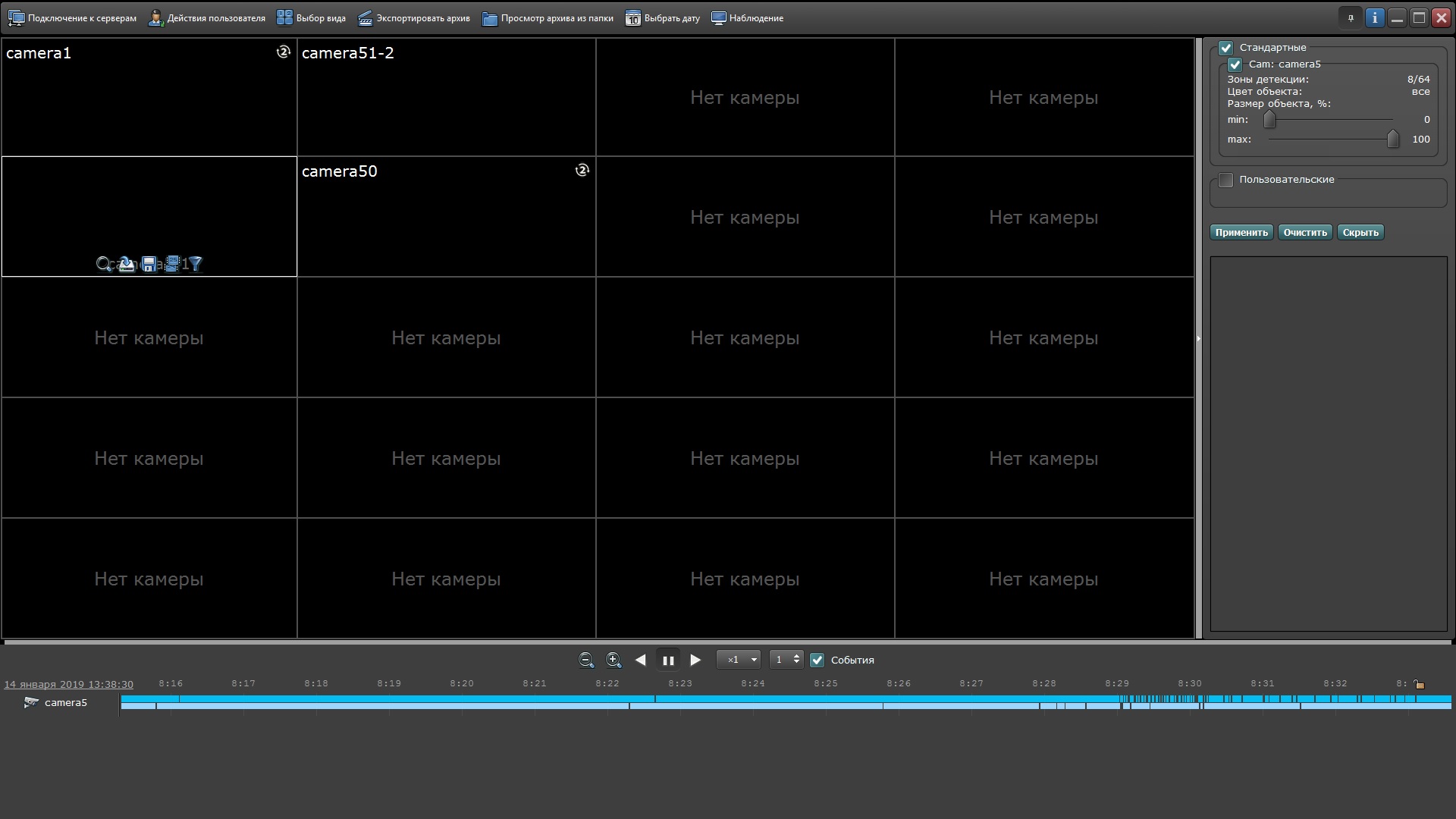Viewport: 1456px width, 819px height.
Task: Click the magnifier icon in selected camera cell
Action: pyautogui.click(x=104, y=264)
